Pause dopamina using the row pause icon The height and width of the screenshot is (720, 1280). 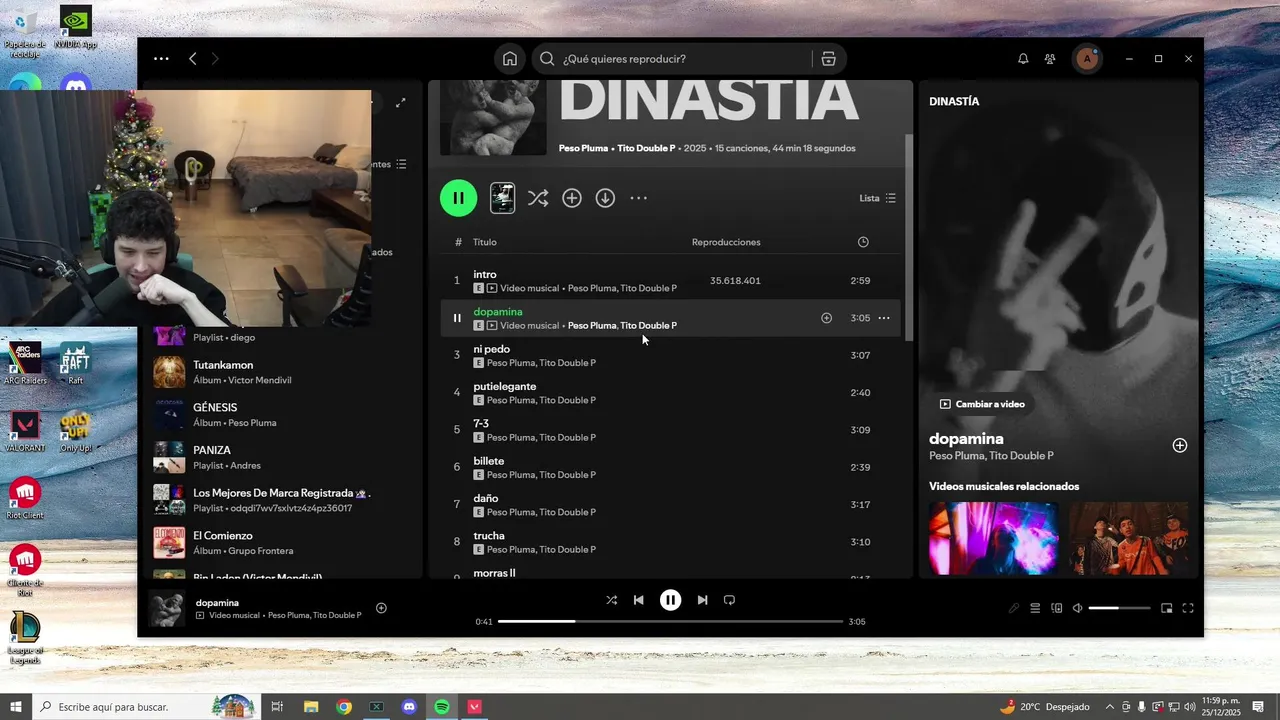[x=457, y=318]
